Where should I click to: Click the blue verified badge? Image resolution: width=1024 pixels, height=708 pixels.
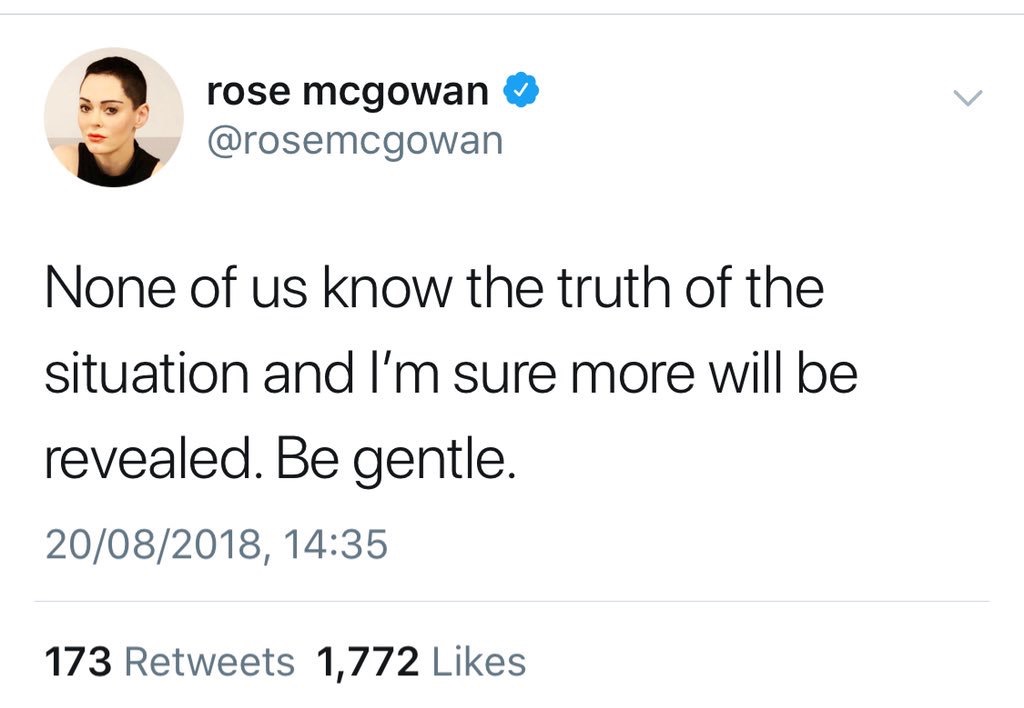(520, 91)
